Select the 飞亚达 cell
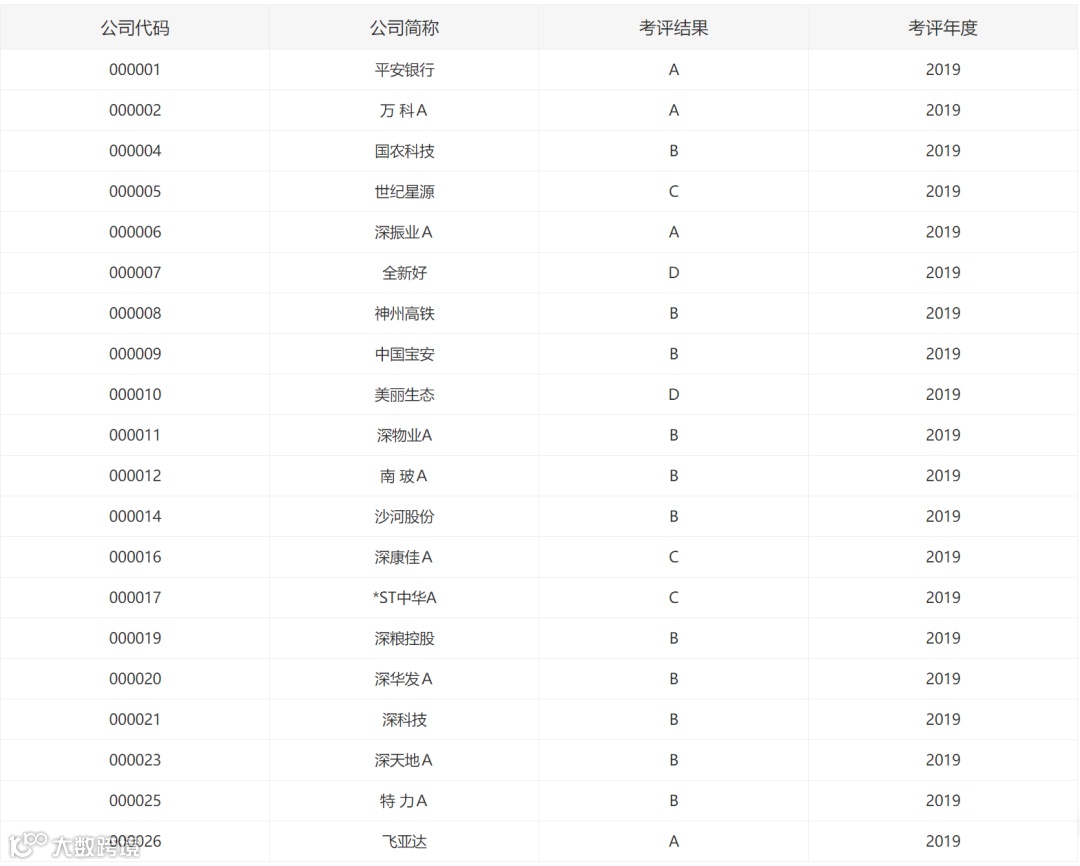 coord(404,842)
